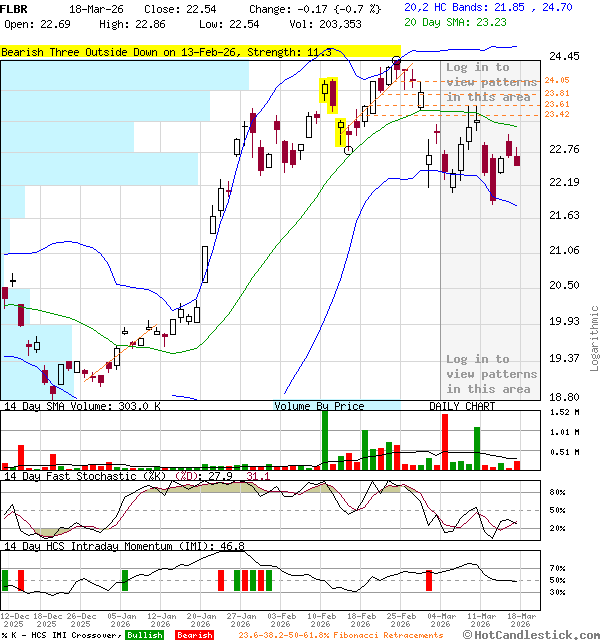The image size is (600, 640).
Task: Select the 23.42 Fibonacci level label
Action: click(557, 115)
